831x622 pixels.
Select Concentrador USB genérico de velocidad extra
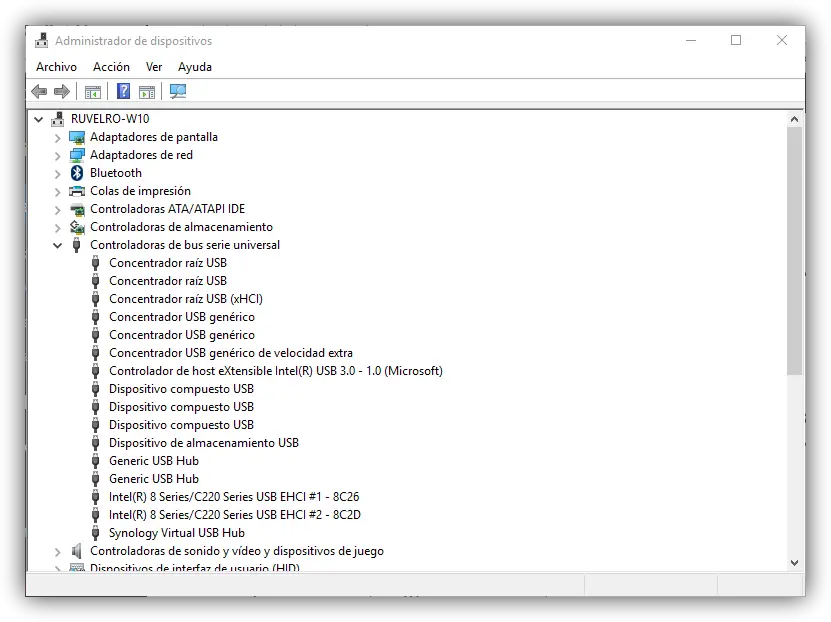pos(231,353)
